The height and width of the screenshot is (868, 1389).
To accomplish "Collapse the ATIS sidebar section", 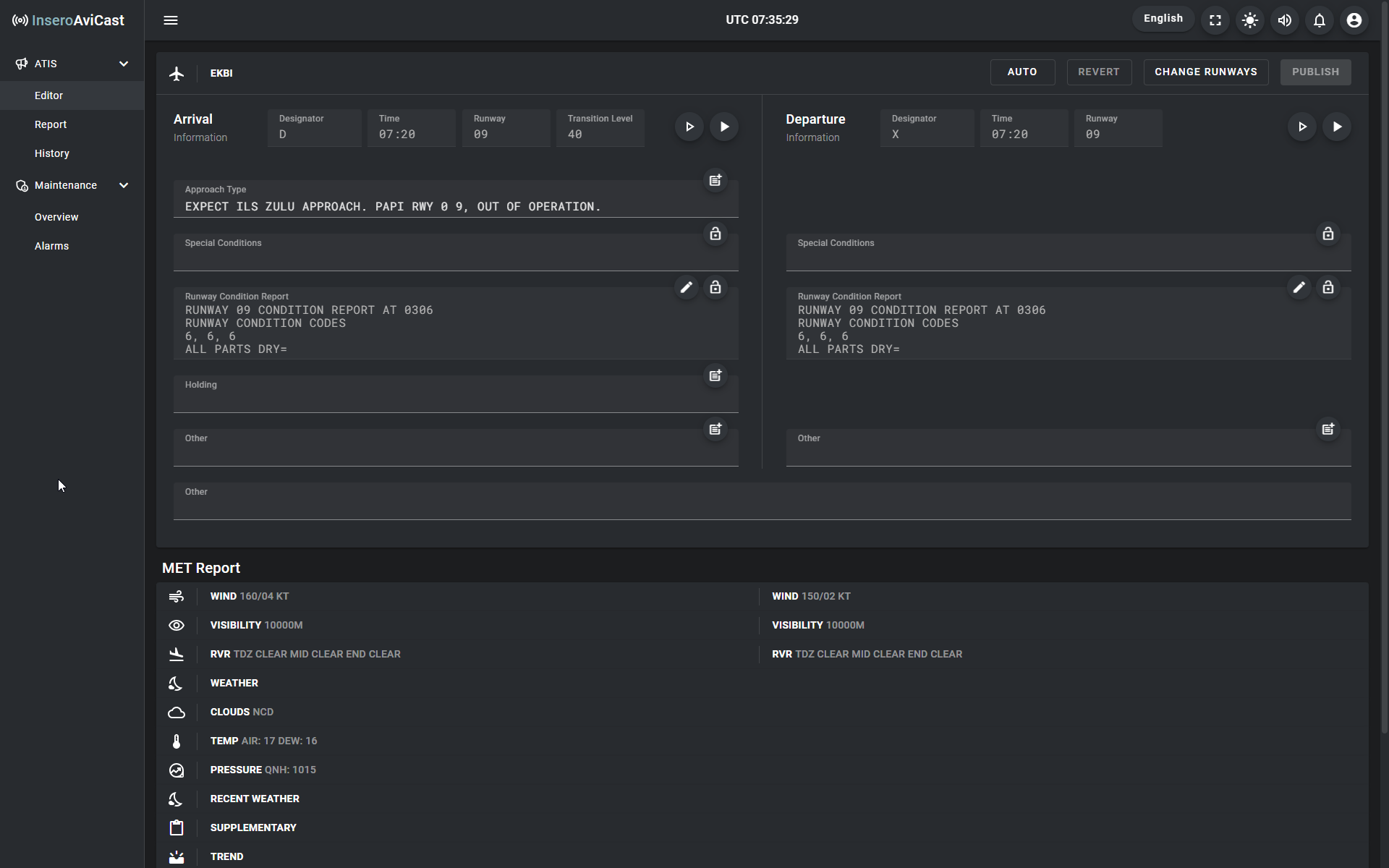I will pos(124,64).
